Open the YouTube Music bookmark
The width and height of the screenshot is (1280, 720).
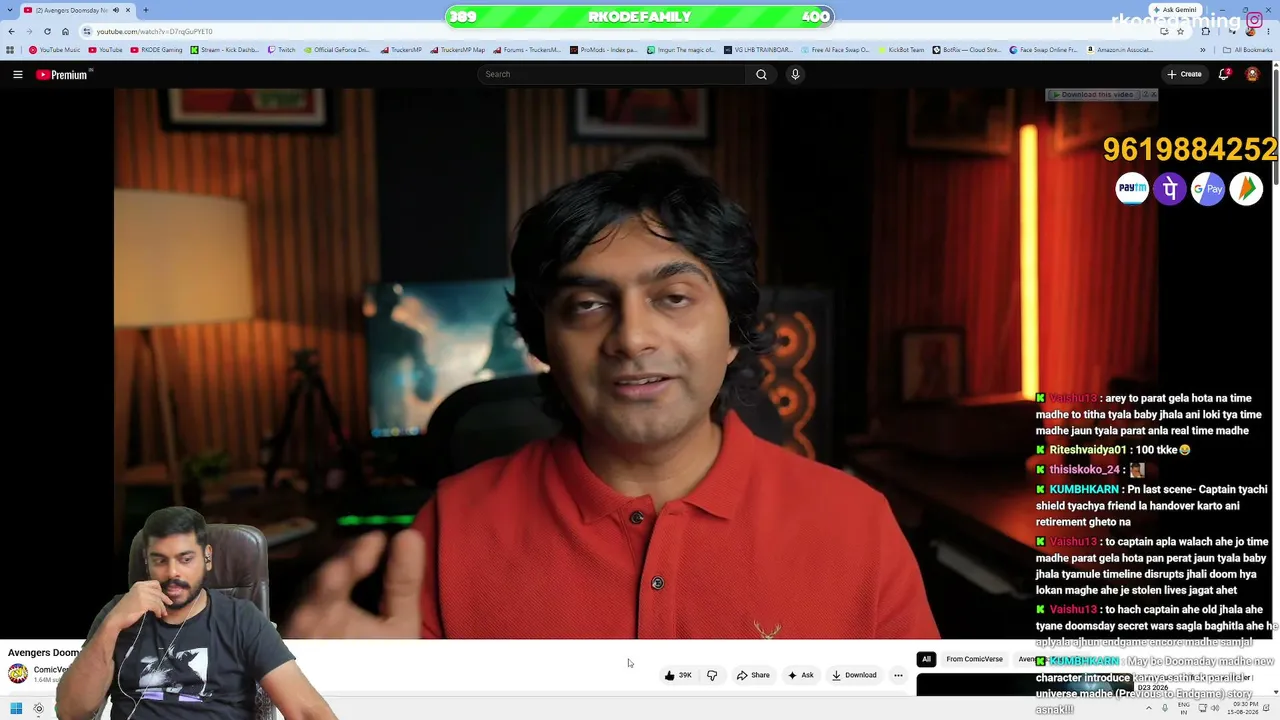[x=55, y=50]
